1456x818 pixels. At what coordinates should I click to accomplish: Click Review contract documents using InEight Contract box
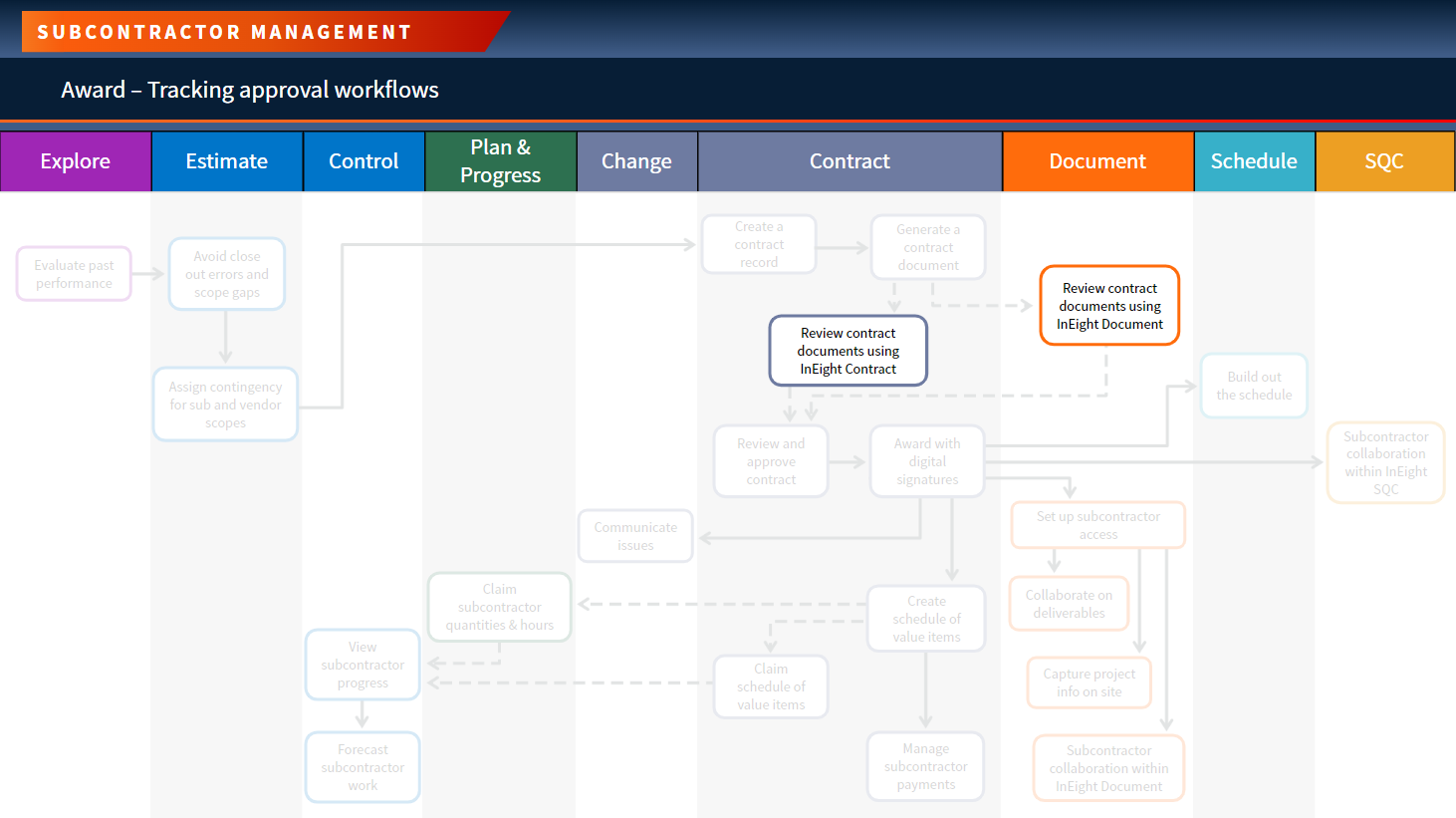tap(849, 351)
